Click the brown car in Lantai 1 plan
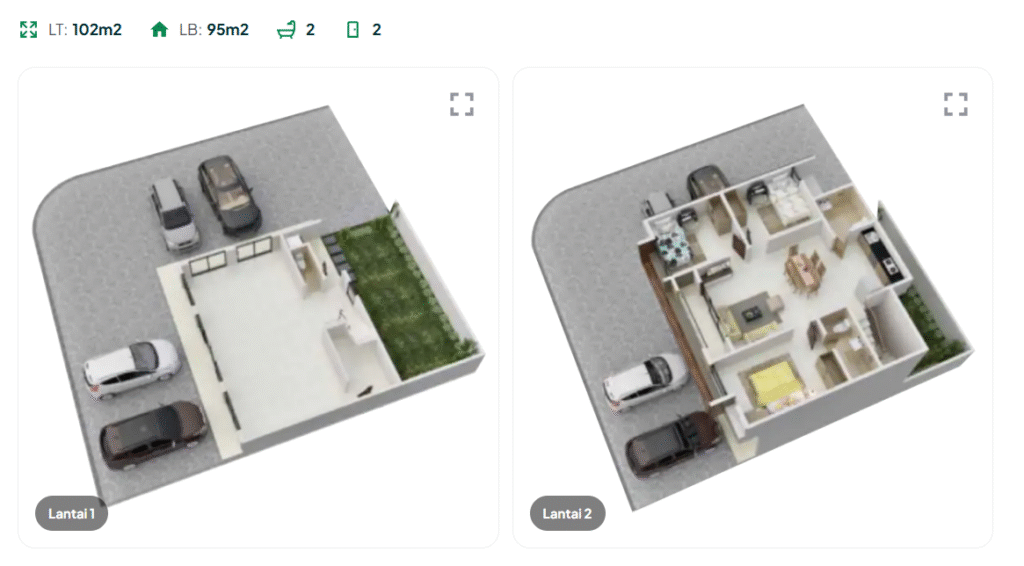 pos(153,434)
